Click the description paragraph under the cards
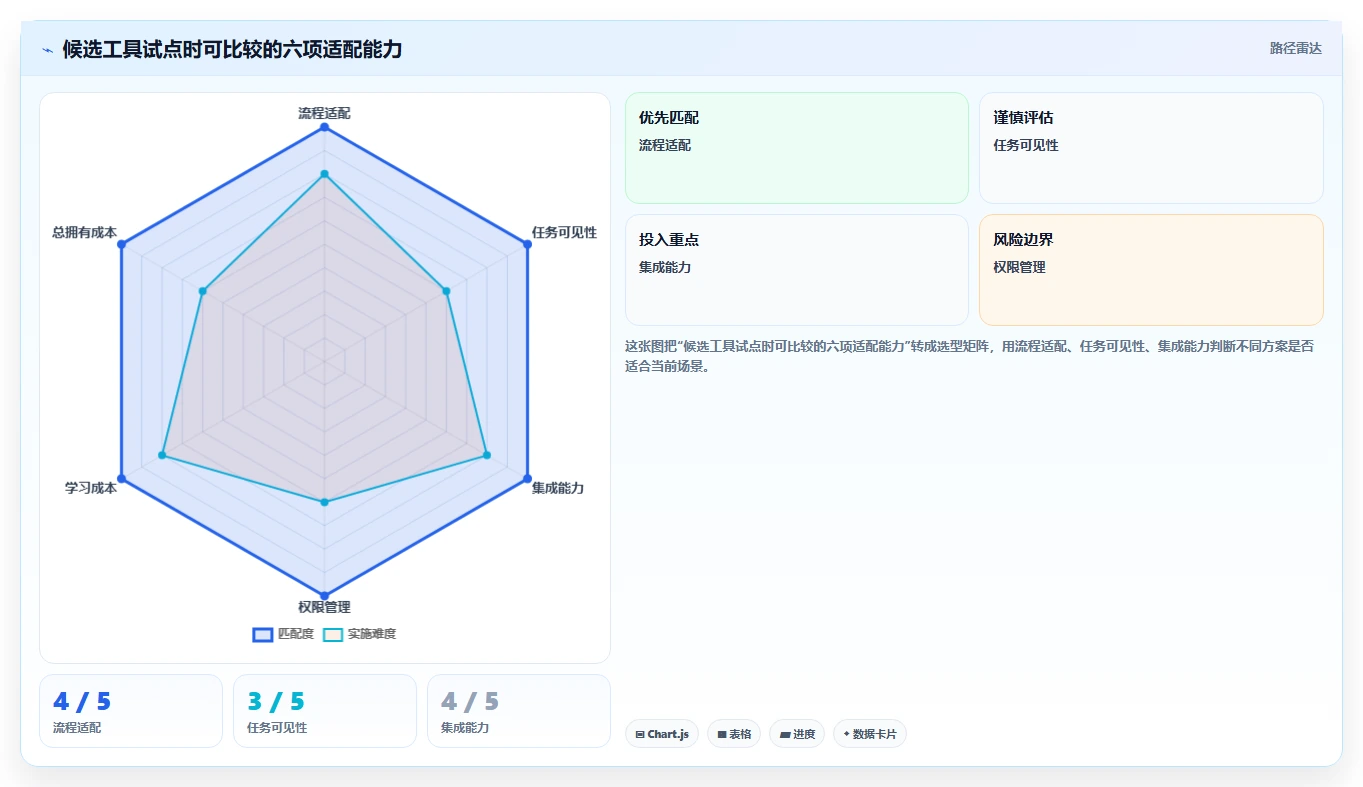Image resolution: width=1363 pixels, height=787 pixels. tap(969, 356)
